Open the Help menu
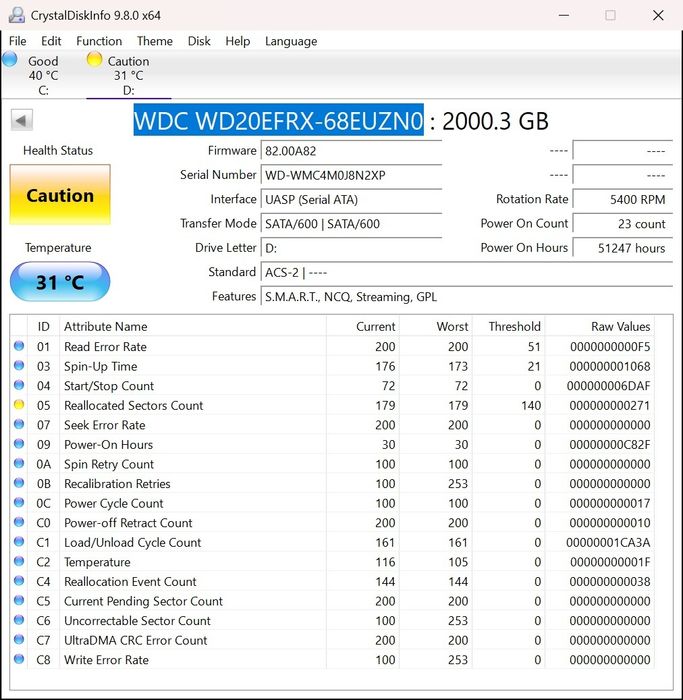 pyautogui.click(x=237, y=41)
